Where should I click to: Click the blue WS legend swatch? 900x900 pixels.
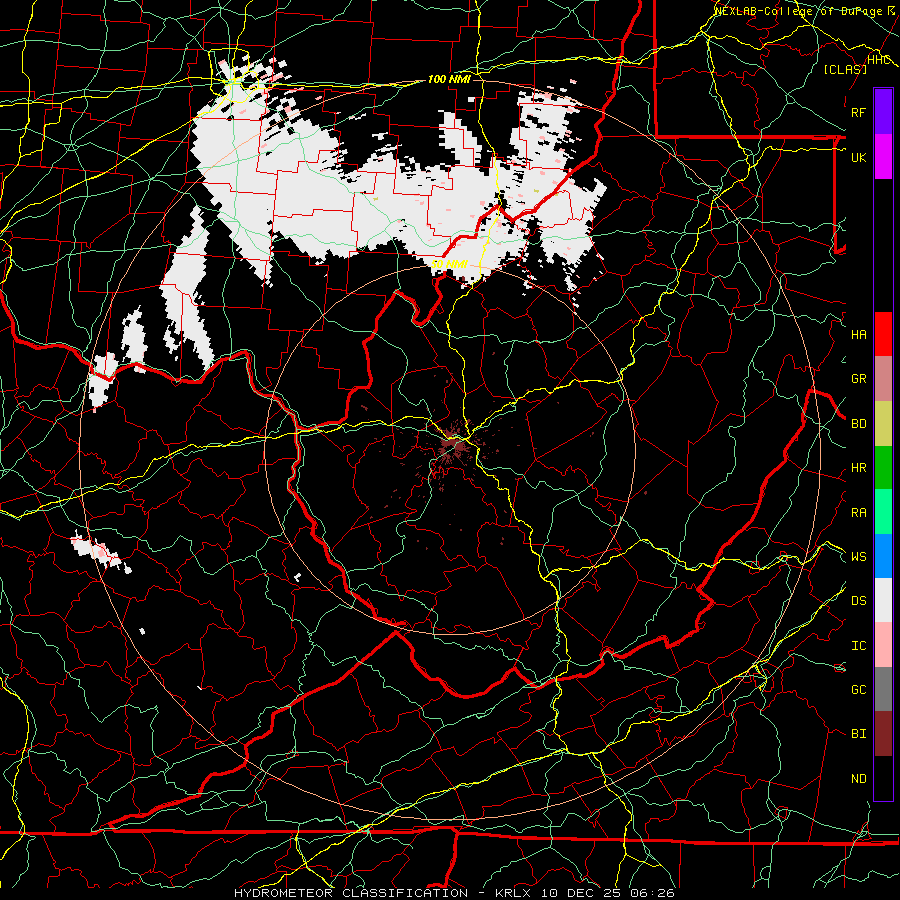tap(883, 556)
